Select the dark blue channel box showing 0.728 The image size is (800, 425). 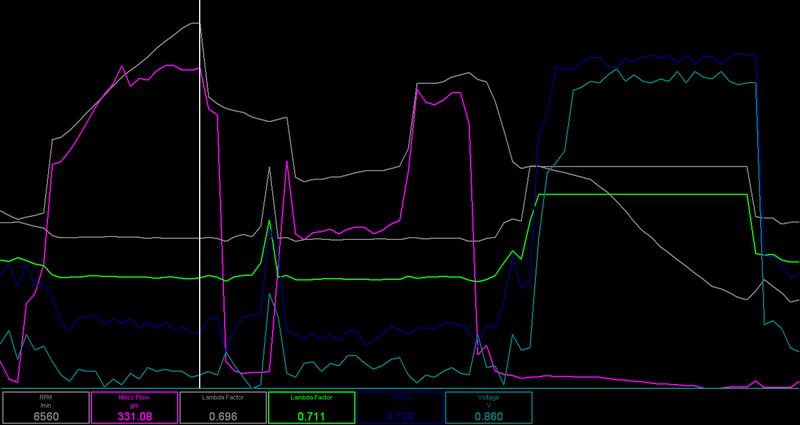coord(400,406)
